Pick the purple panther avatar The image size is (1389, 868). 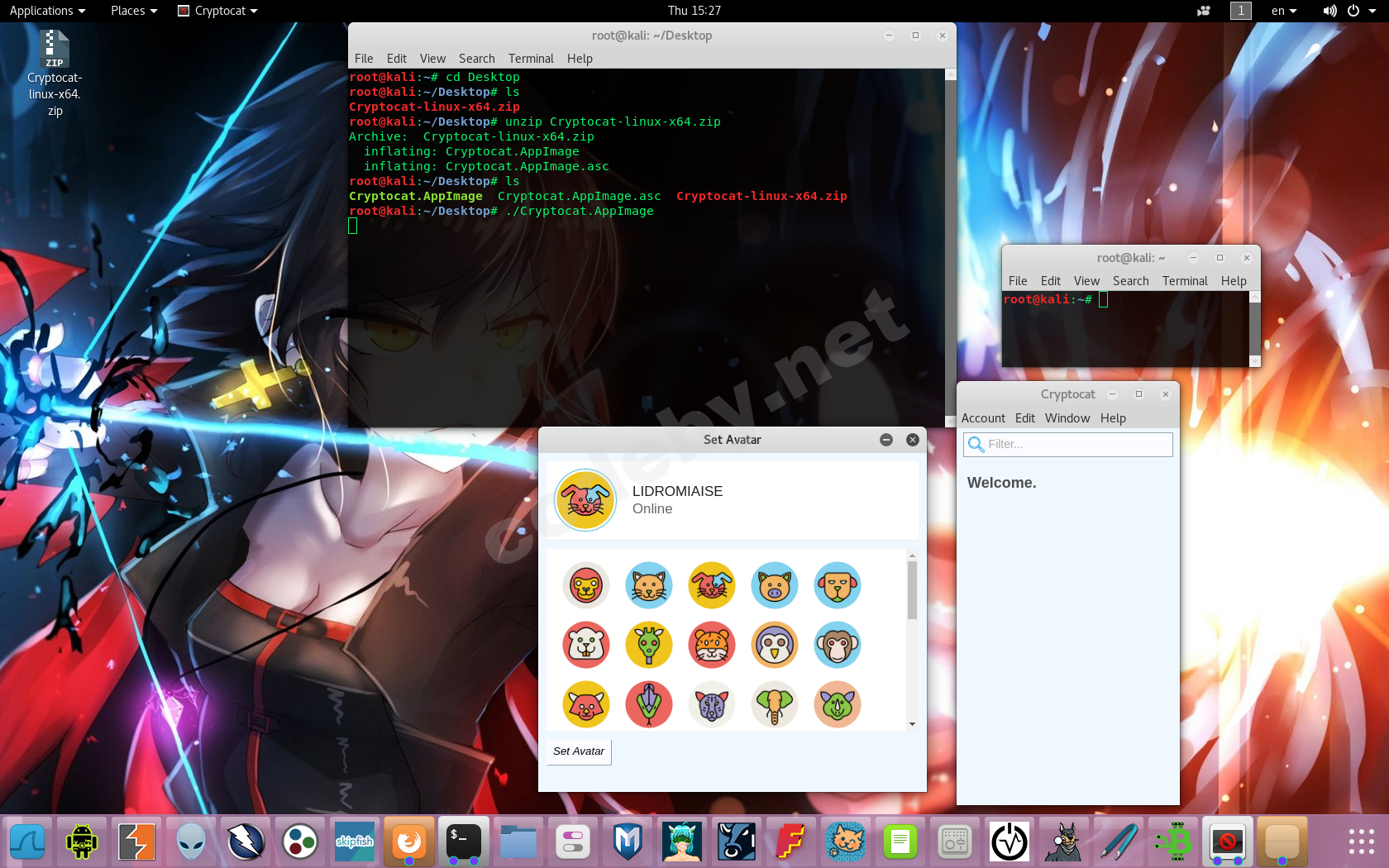tap(712, 704)
